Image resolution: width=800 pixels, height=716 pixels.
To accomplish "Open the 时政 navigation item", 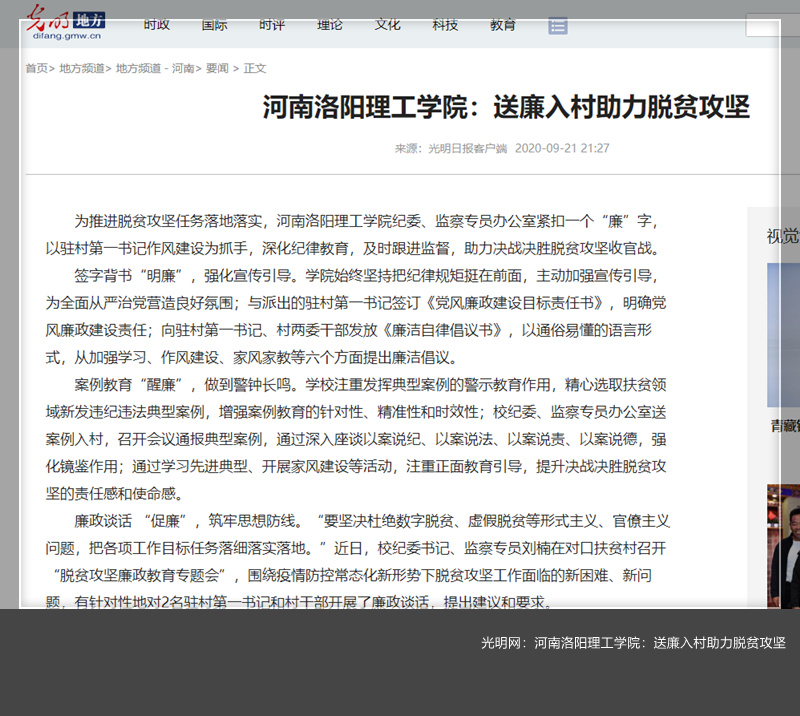I will [x=157, y=24].
